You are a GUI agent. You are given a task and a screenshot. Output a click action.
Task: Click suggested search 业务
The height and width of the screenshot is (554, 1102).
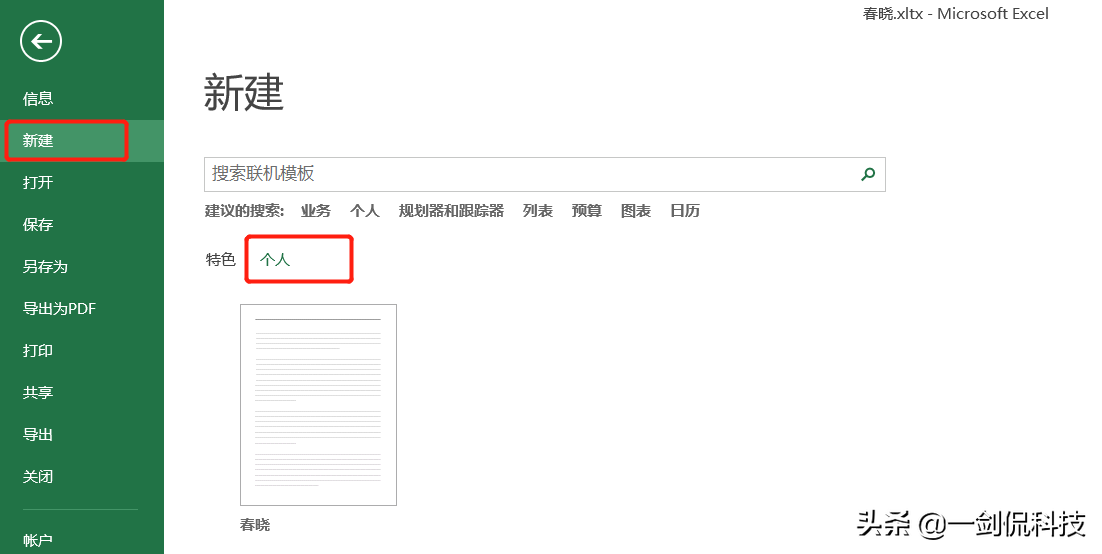pyautogui.click(x=316, y=211)
